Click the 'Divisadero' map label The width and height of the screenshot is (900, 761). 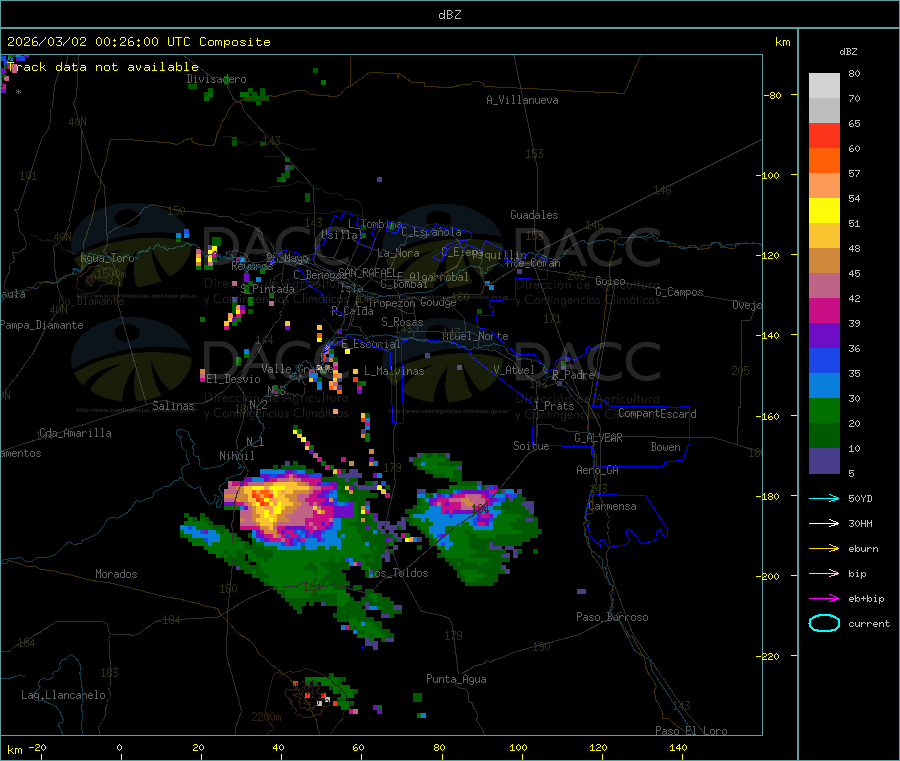tap(216, 79)
